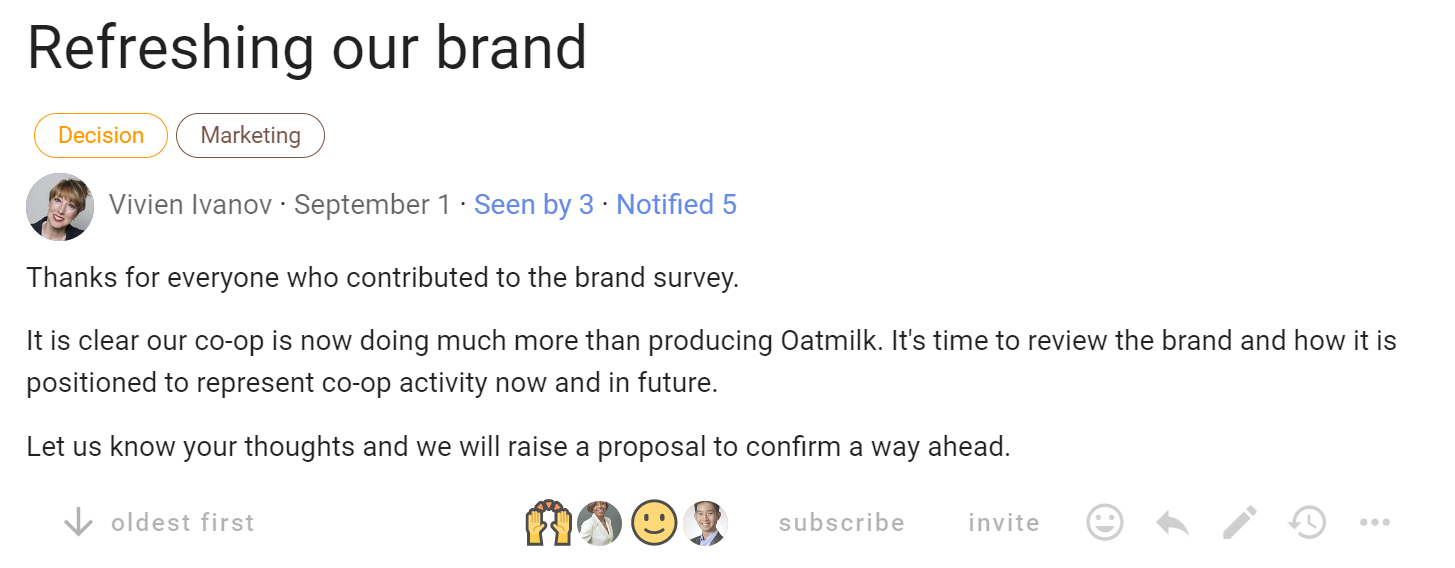Click the raised hands emoji reaction
The width and height of the screenshot is (1455, 568).
pyautogui.click(x=548, y=522)
